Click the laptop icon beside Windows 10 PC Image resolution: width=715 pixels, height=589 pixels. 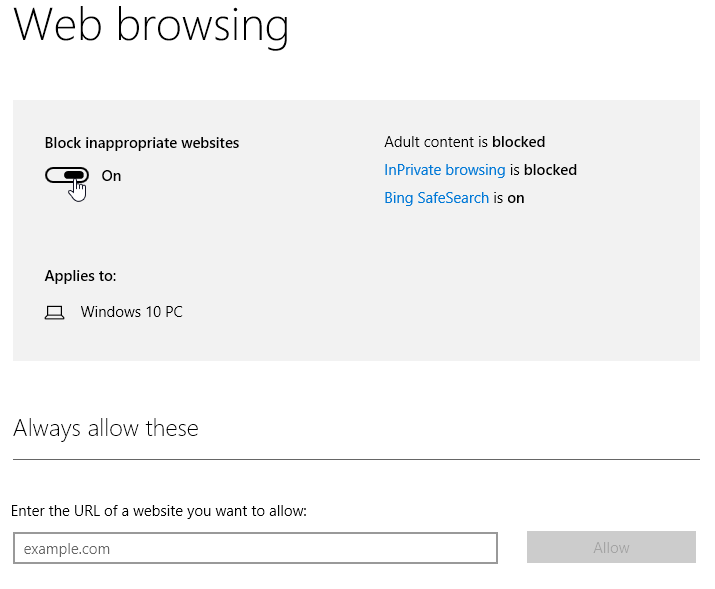[x=54, y=312]
